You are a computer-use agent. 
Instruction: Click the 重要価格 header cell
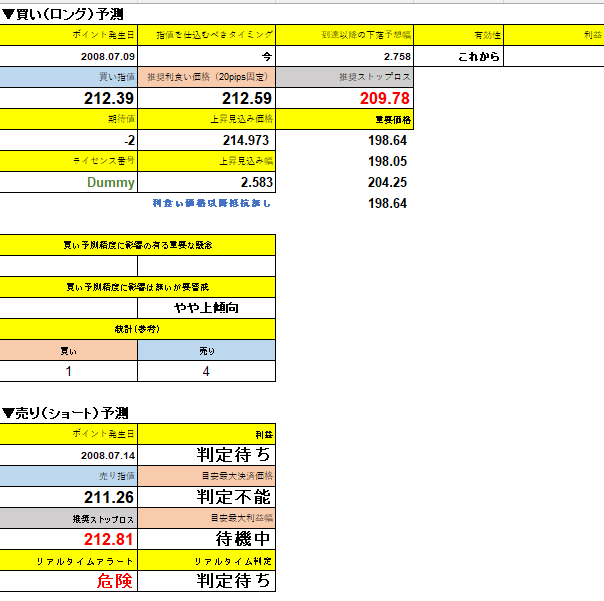(344, 119)
